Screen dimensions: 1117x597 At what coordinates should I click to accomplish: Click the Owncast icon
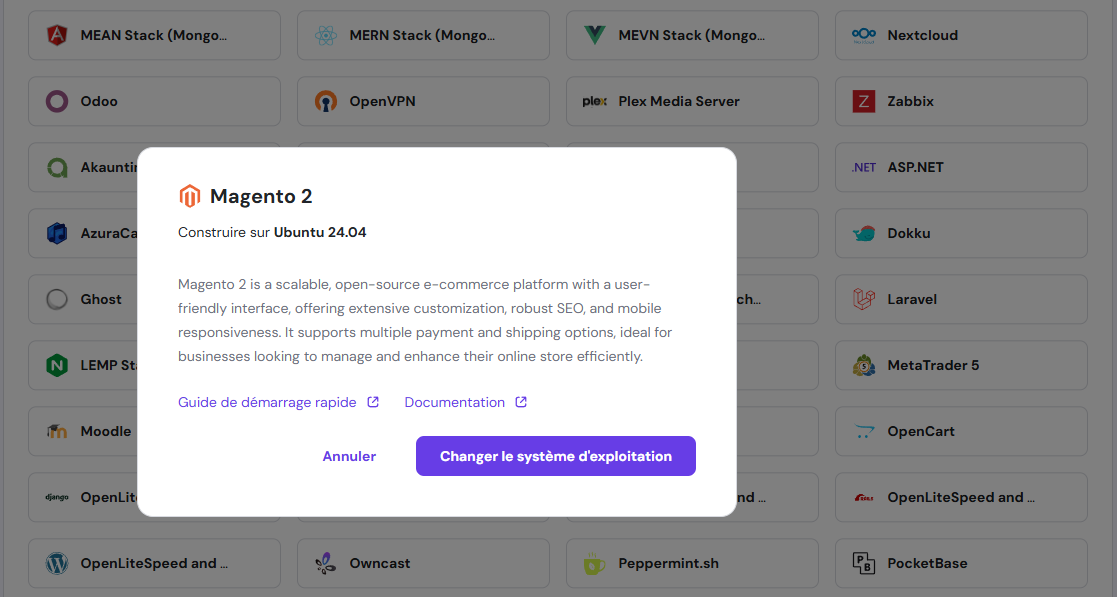(x=325, y=563)
